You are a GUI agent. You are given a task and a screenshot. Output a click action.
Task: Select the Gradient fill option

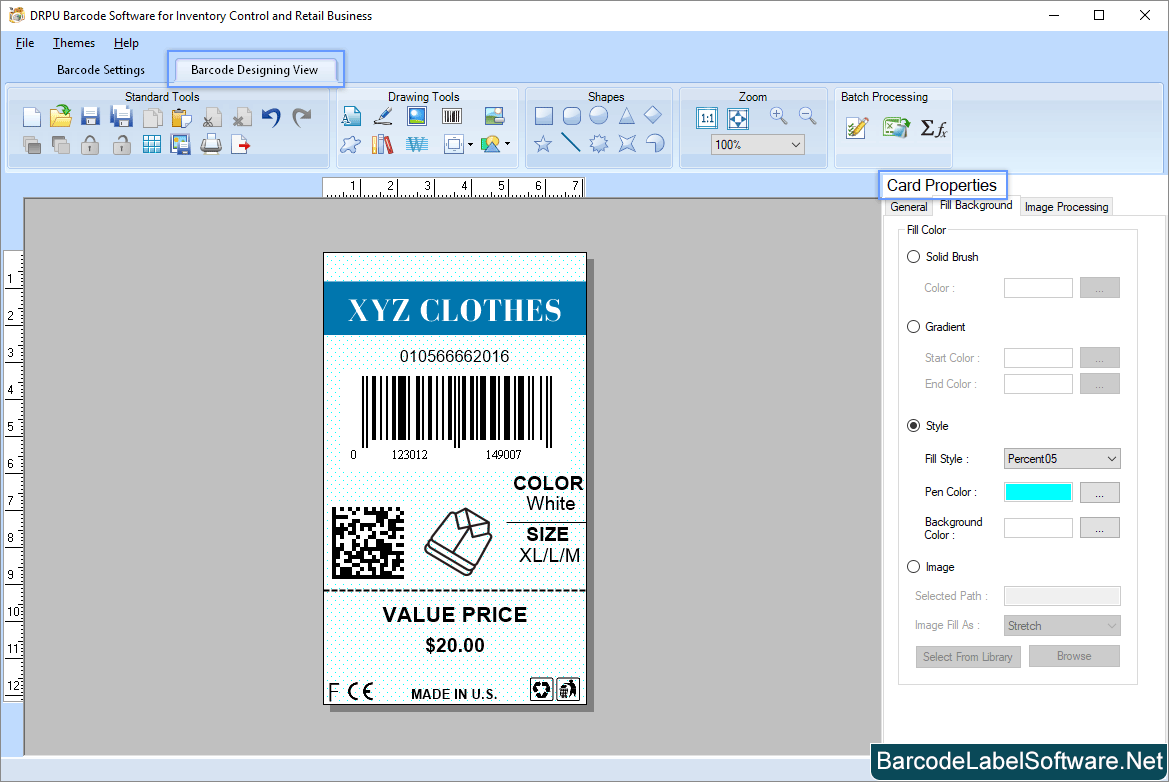[x=913, y=326]
